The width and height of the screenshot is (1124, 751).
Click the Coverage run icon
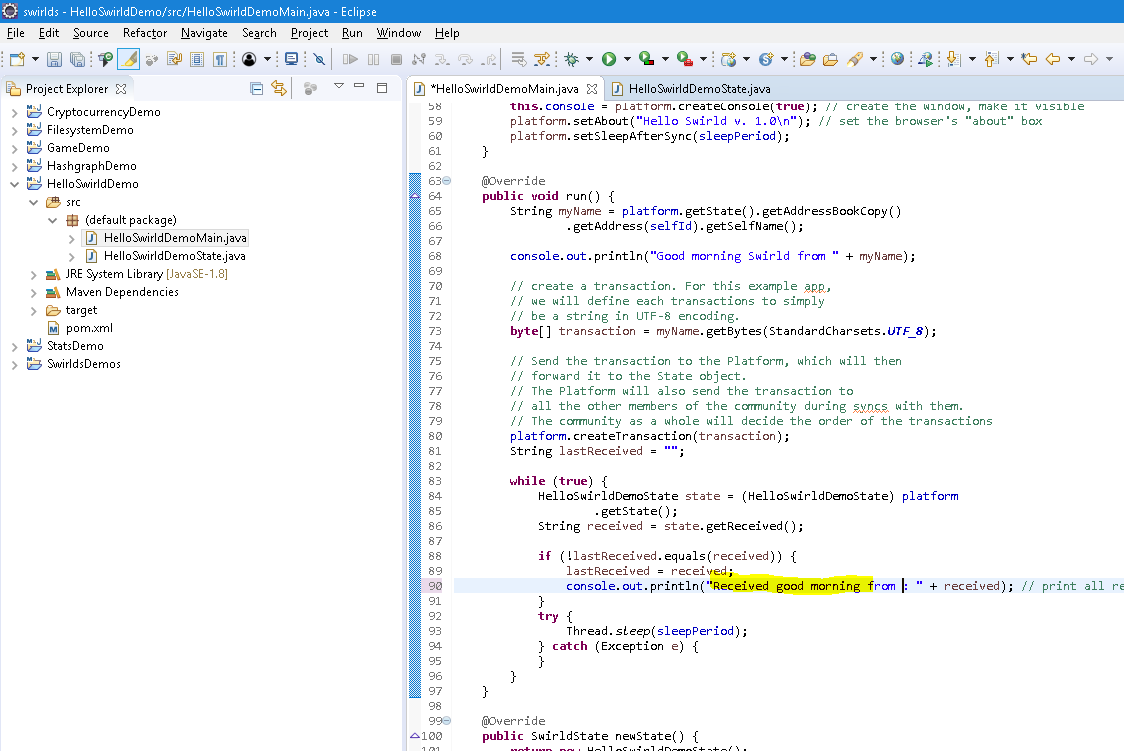tap(647, 59)
